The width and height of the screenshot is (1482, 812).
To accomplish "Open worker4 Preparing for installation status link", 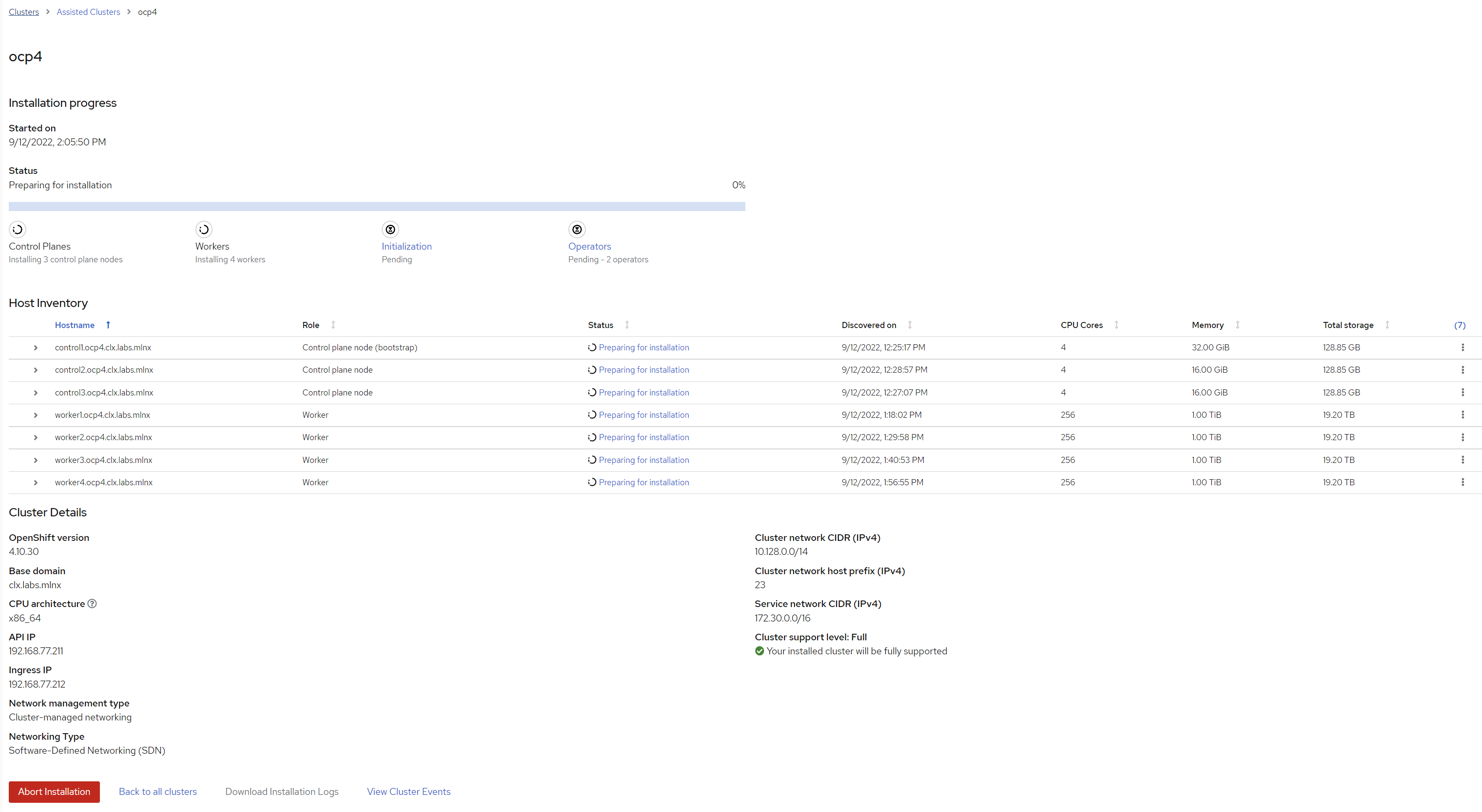I will (644, 482).
